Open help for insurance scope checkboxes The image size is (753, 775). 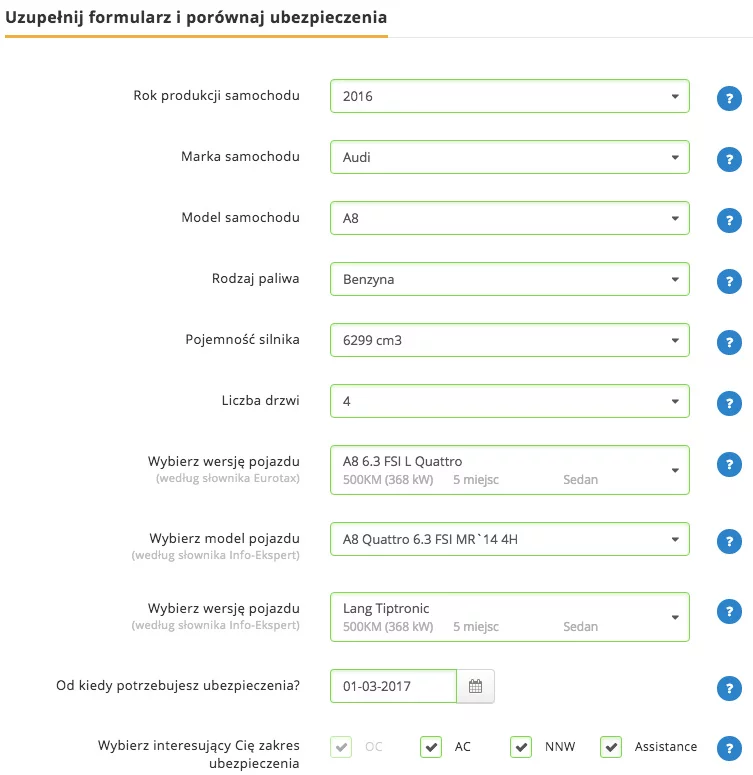(729, 748)
